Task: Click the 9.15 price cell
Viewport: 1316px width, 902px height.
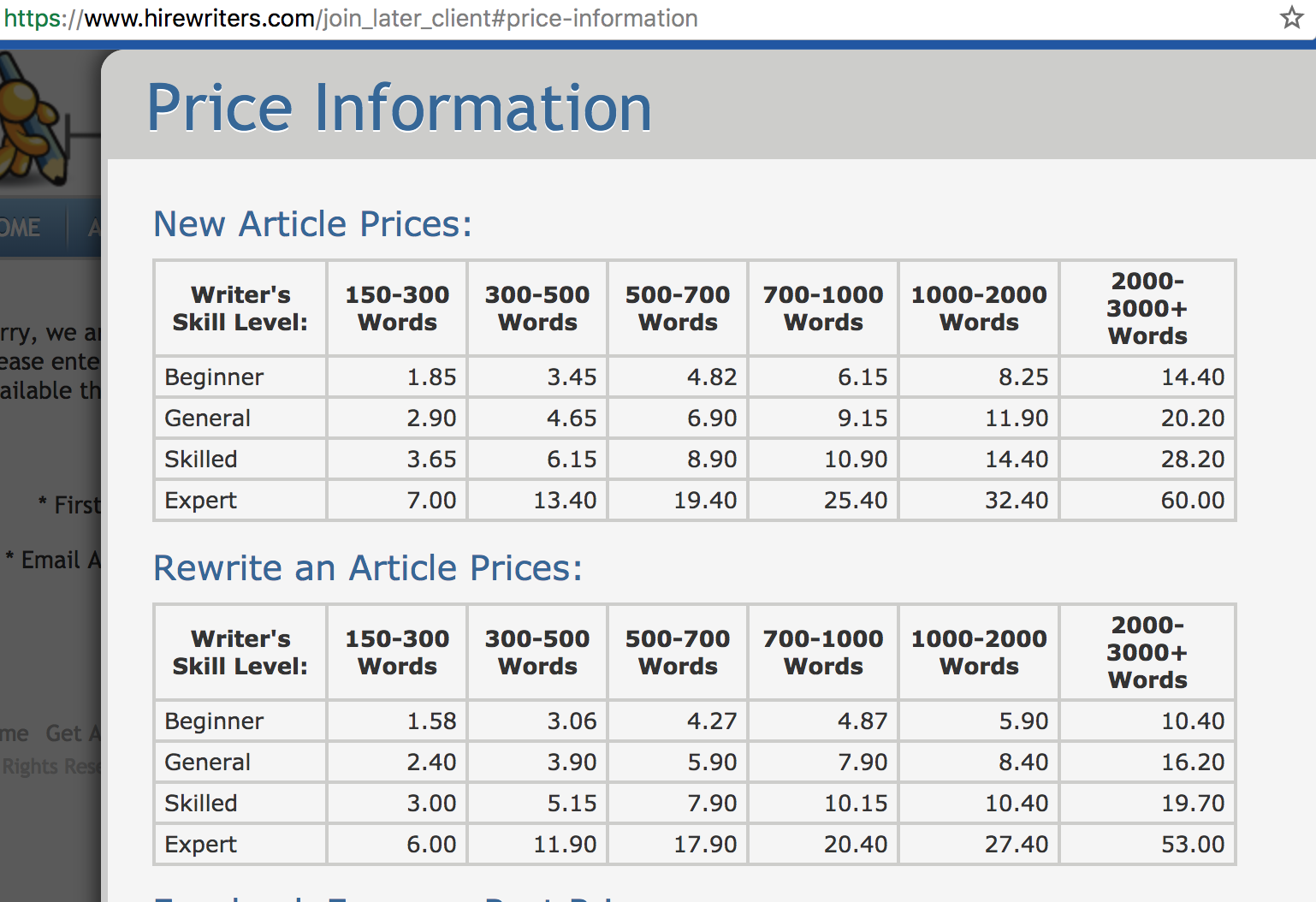Action: coord(823,418)
